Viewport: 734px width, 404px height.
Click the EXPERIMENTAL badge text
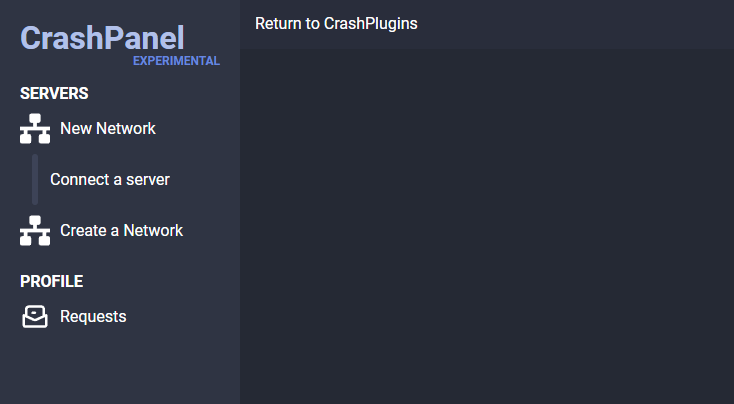(176, 61)
